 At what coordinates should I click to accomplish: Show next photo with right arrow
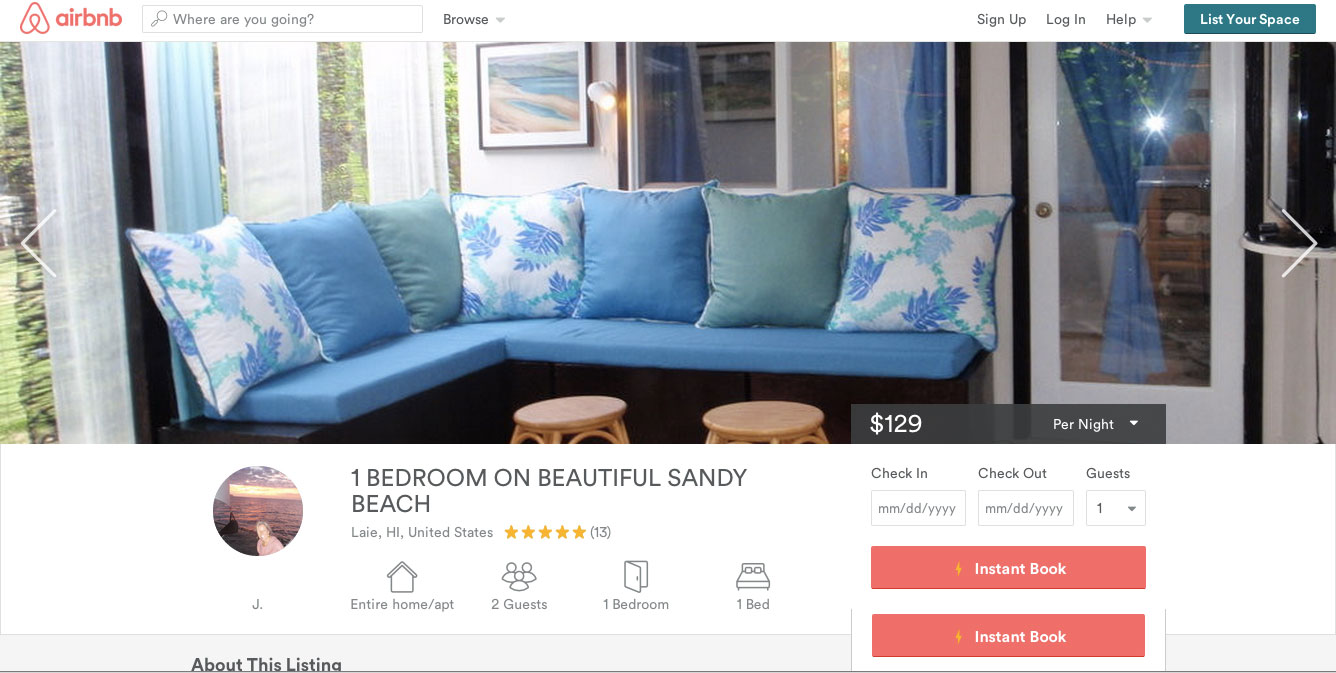coord(1299,243)
